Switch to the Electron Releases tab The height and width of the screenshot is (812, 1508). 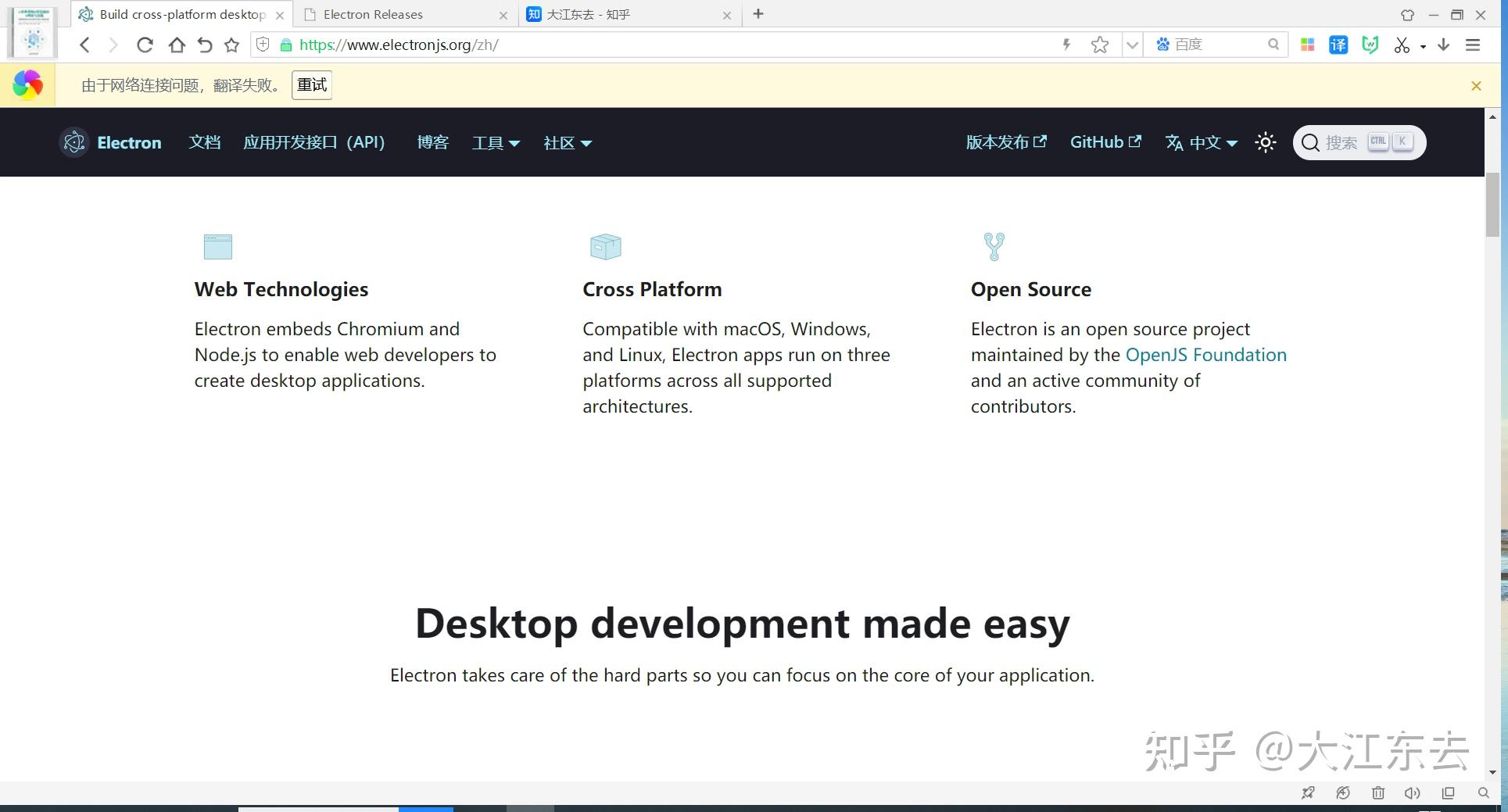pyautogui.click(x=404, y=15)
